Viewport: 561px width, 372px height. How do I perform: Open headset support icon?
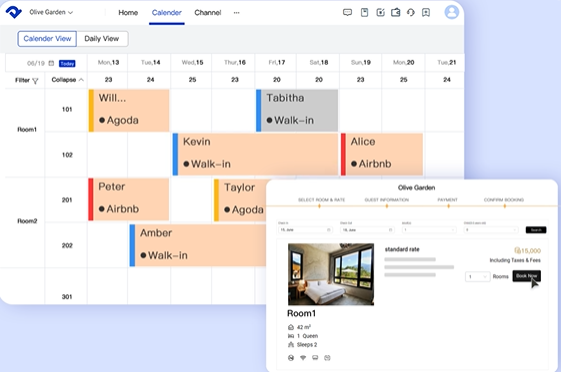coord(411,13)
